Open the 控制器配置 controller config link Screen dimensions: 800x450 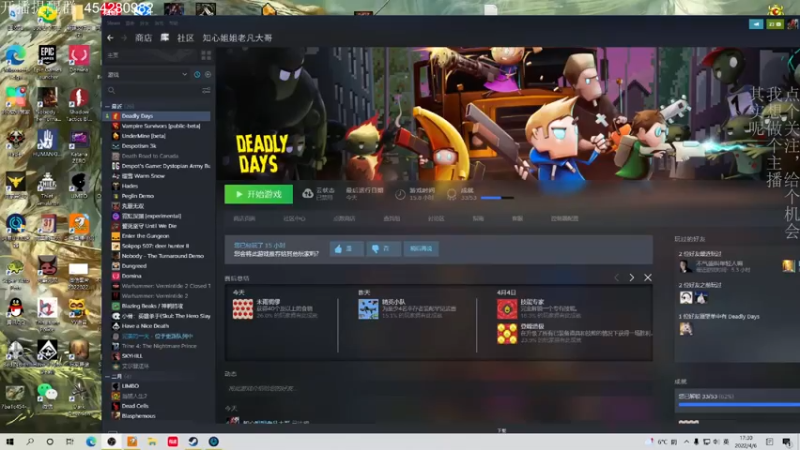click(564, 218)
